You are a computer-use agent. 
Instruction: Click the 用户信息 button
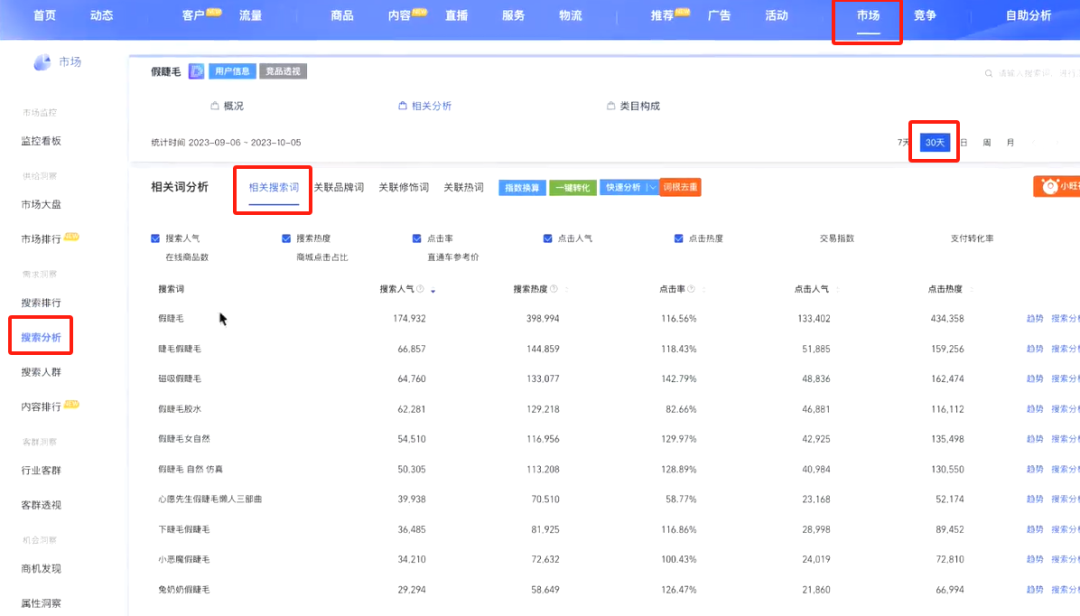coord(232,72)
